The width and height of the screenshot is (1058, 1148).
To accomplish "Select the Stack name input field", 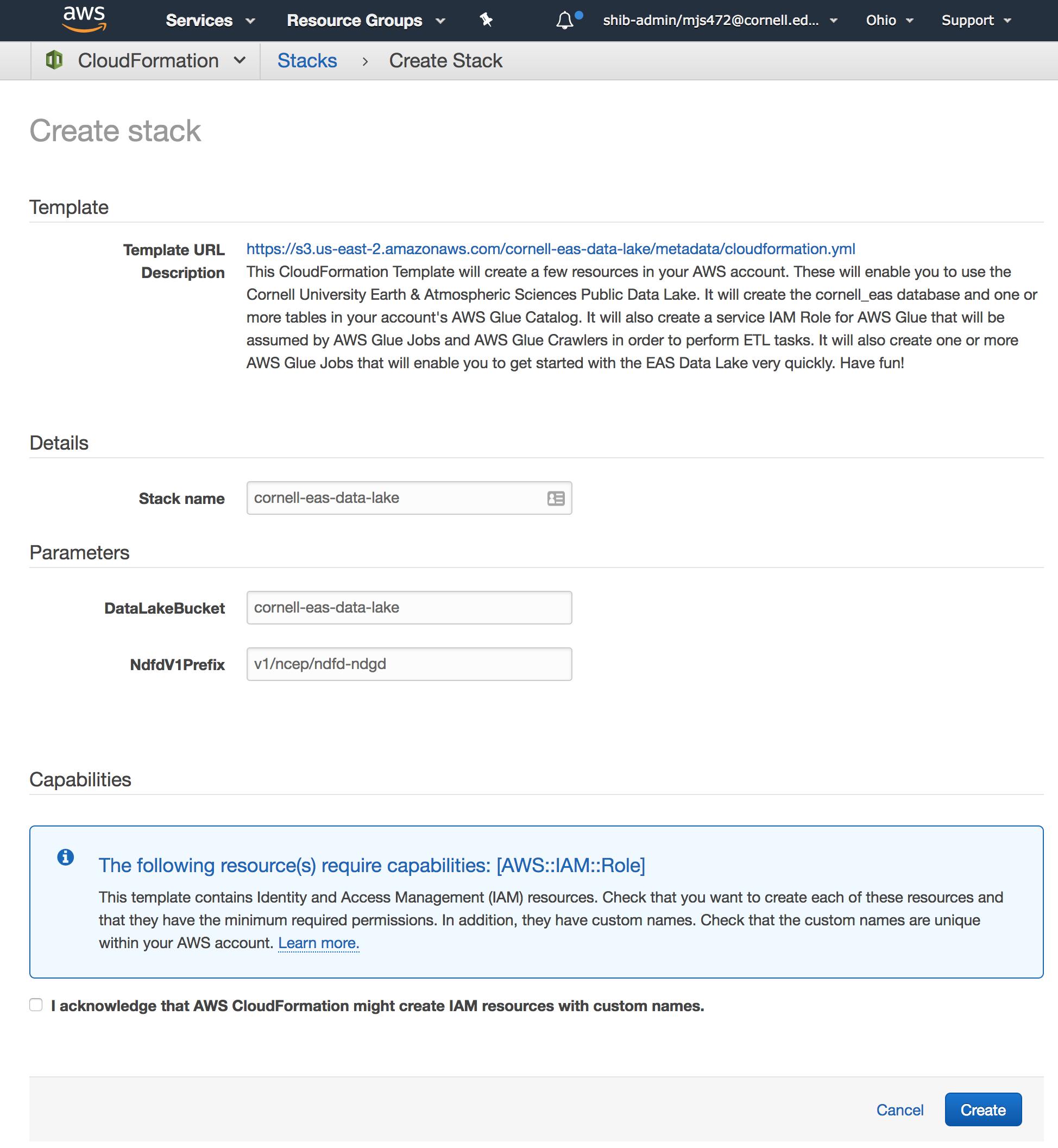I will (409, 497).
